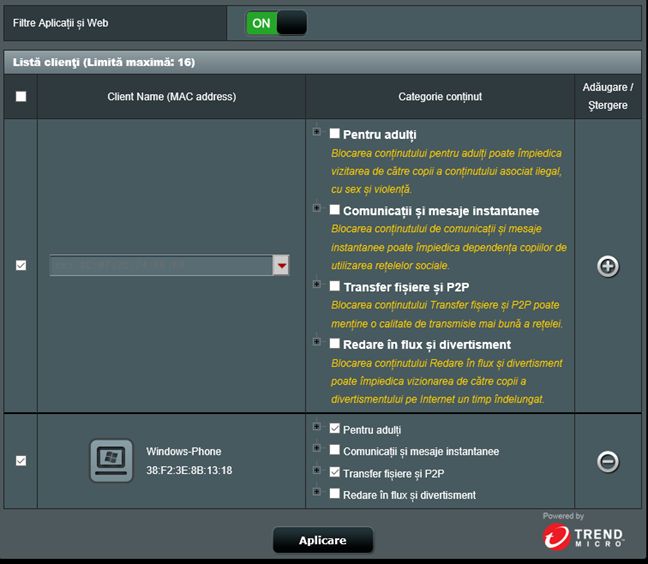Check the select-all clients header checkbox
The width and height of the screenshot is (648, 564).
coord(21,96)
